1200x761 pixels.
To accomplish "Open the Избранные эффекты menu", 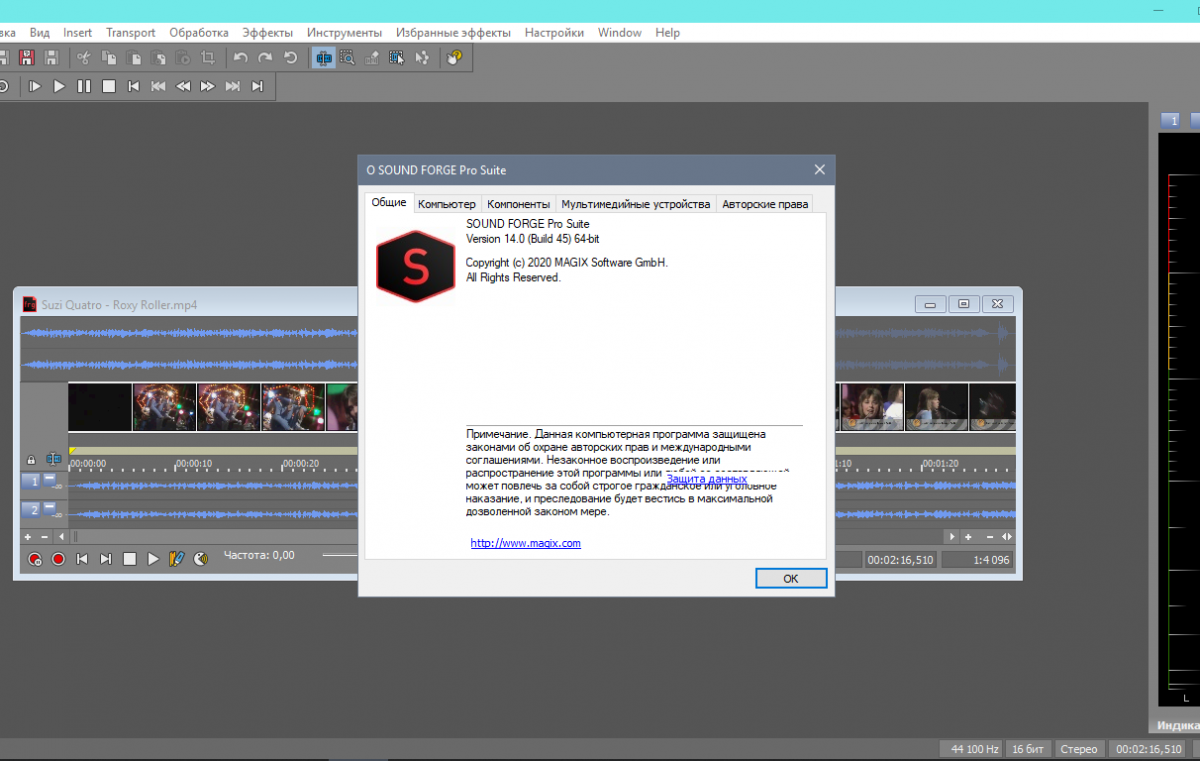I will (x=453, y=32).
